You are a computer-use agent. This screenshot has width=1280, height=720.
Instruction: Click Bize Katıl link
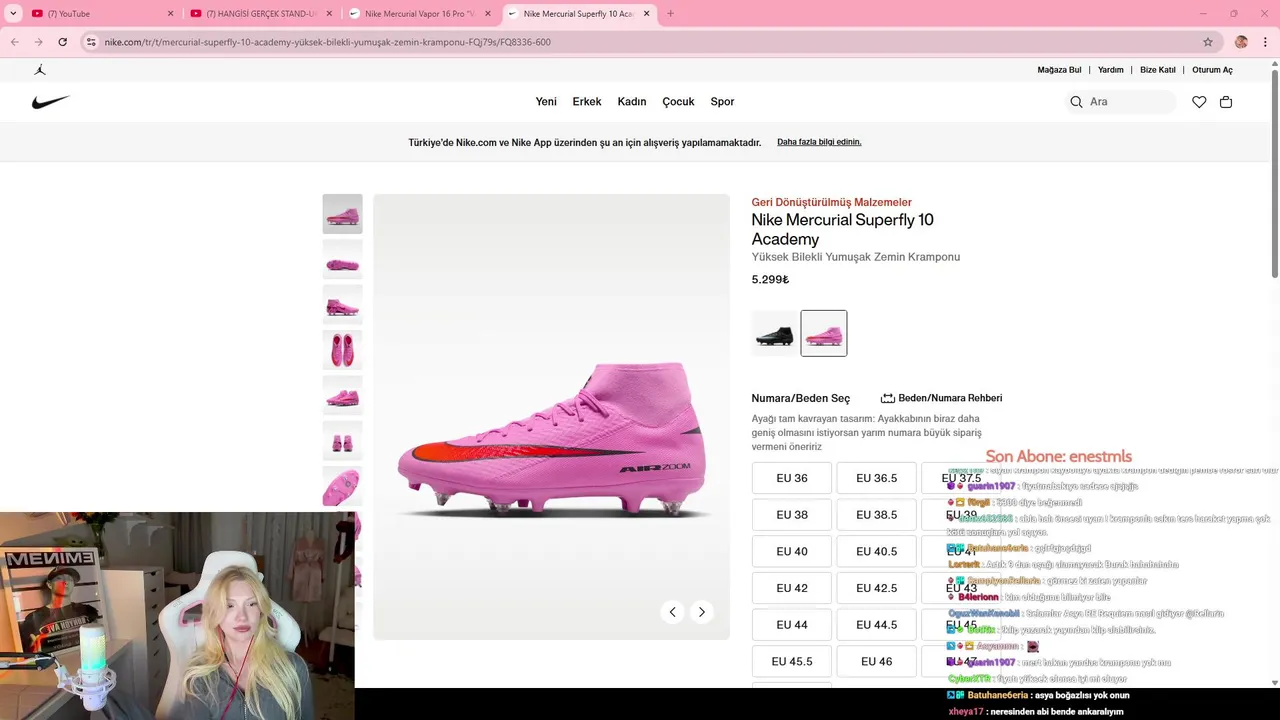click(x=1158, y=70)
